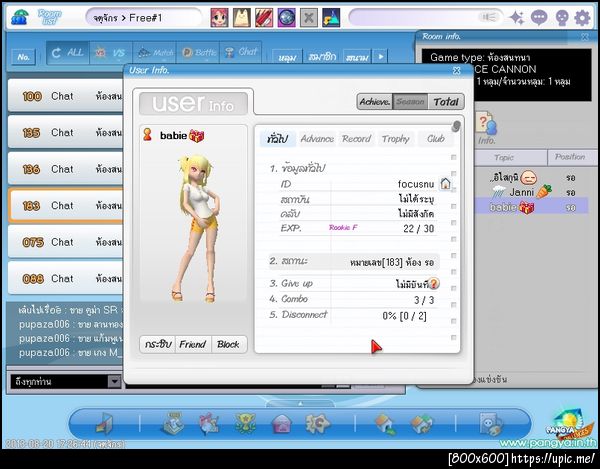Open the Record tab

tap(357, 139)
